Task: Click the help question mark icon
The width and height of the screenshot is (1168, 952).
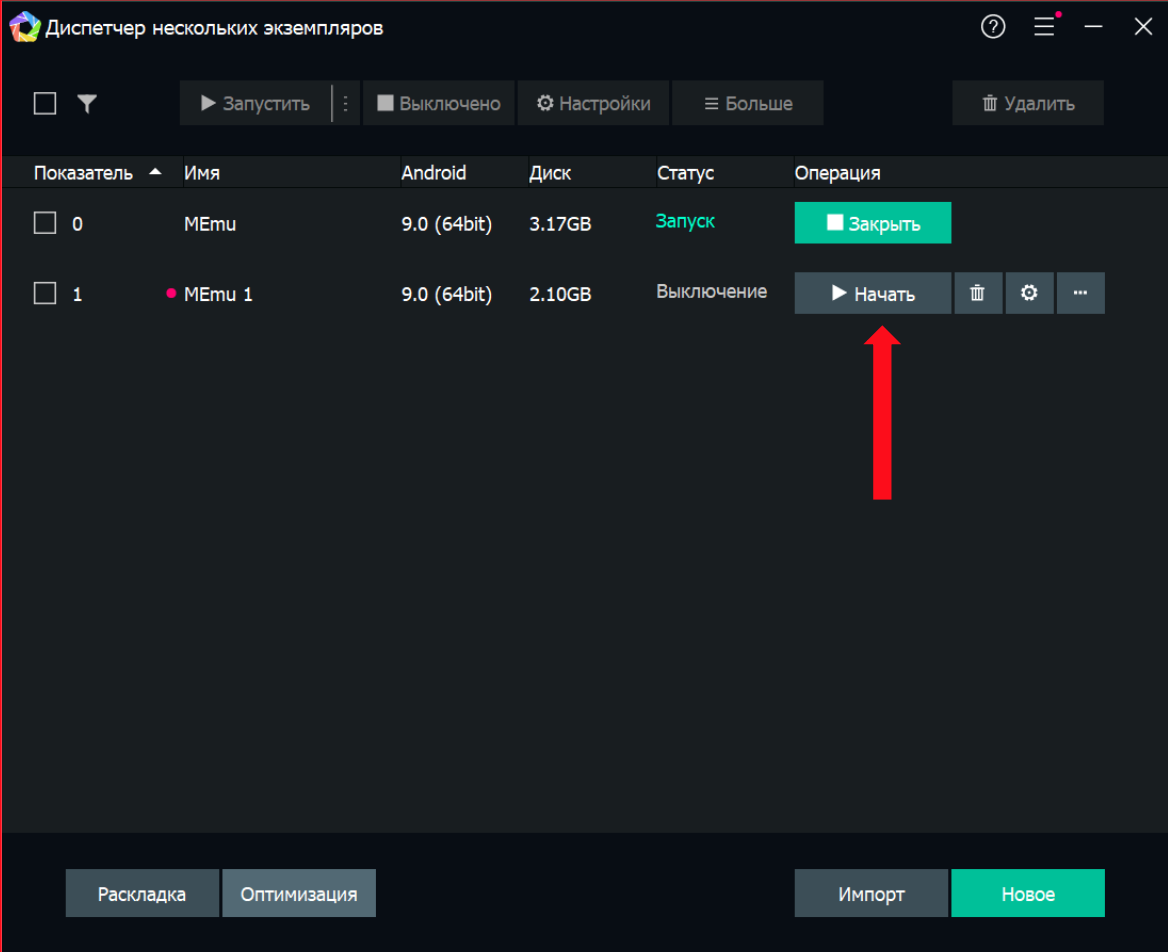Action: tap(992, 27)
